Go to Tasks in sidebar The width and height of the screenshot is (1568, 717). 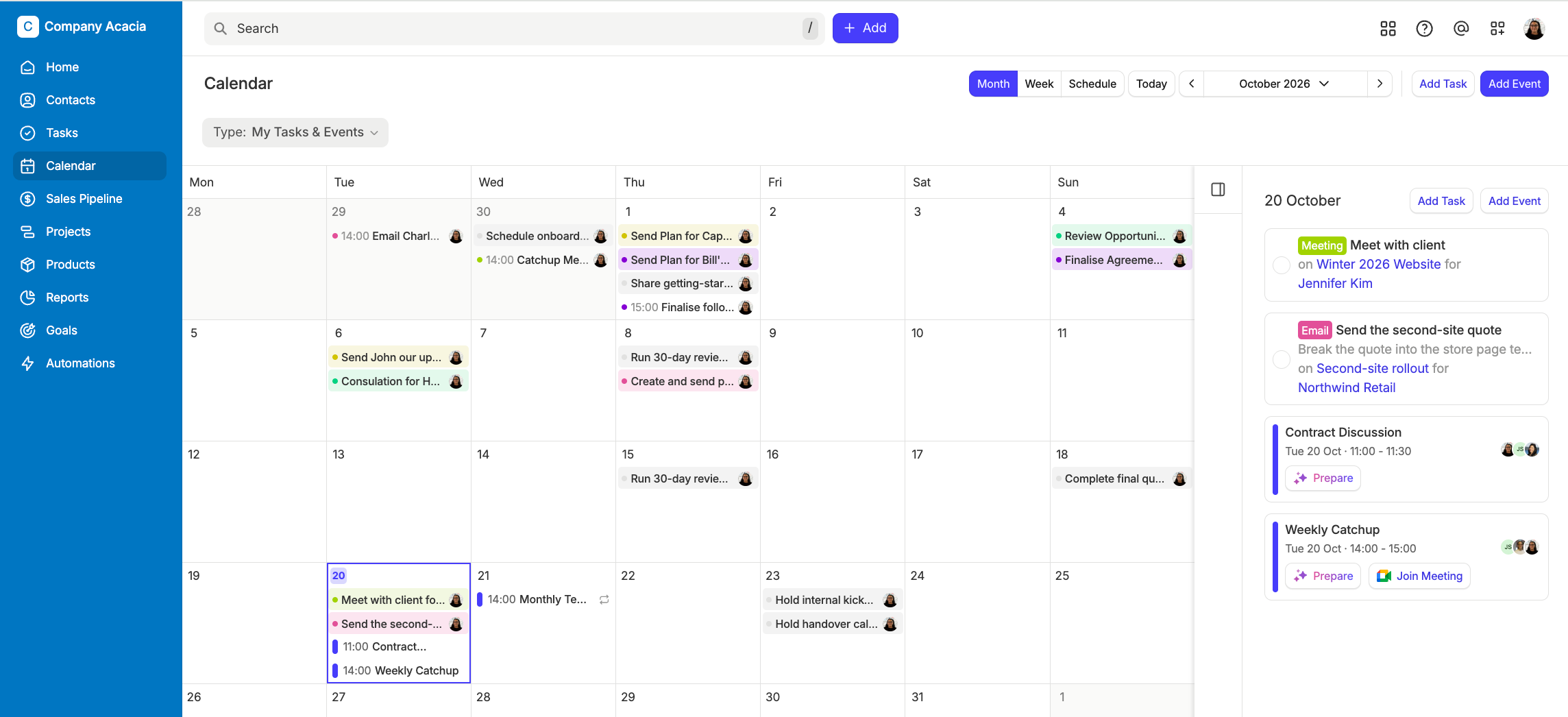click(x=89, y=133)
